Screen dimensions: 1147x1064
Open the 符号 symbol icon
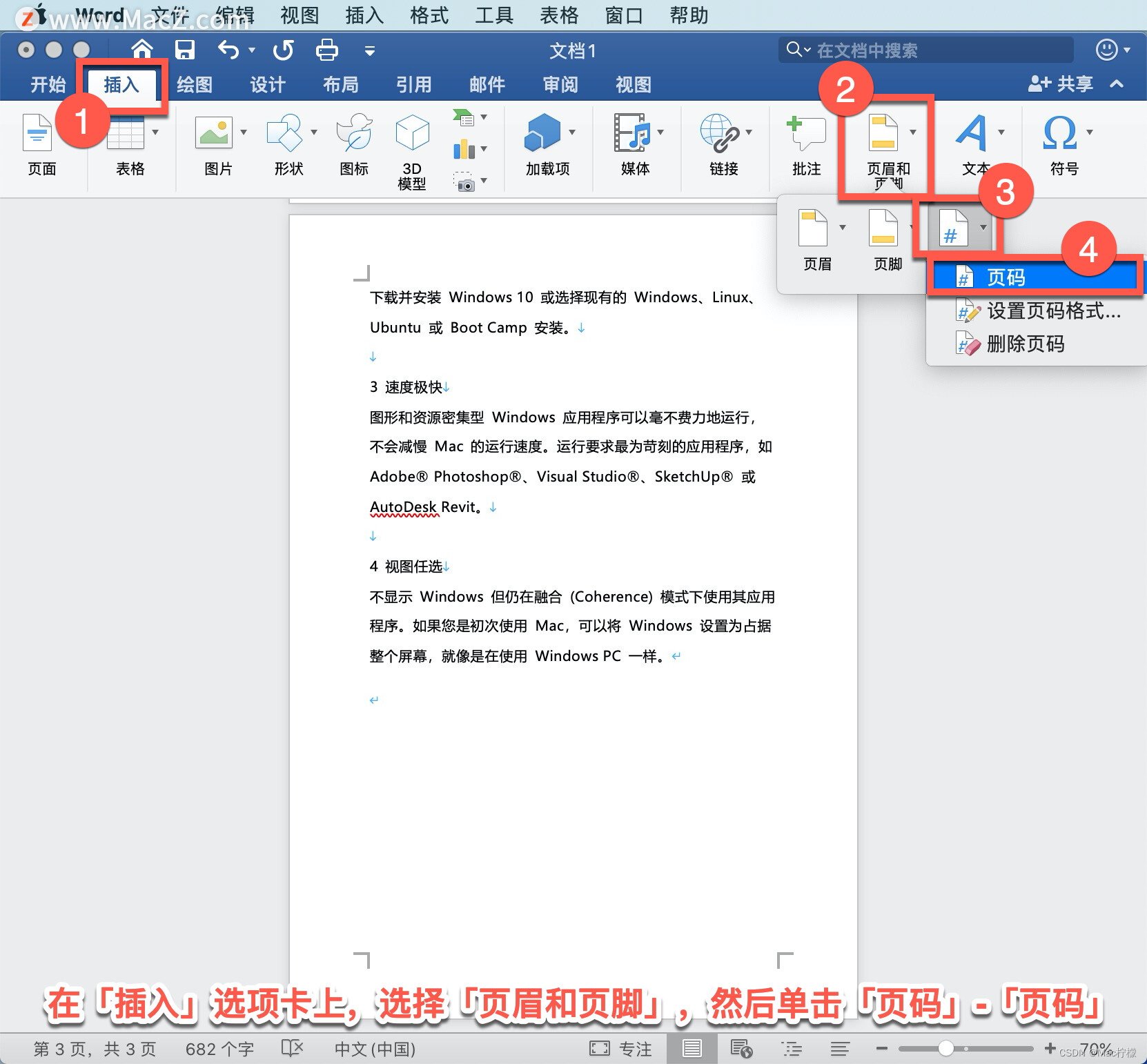[x=1060, y=132]
